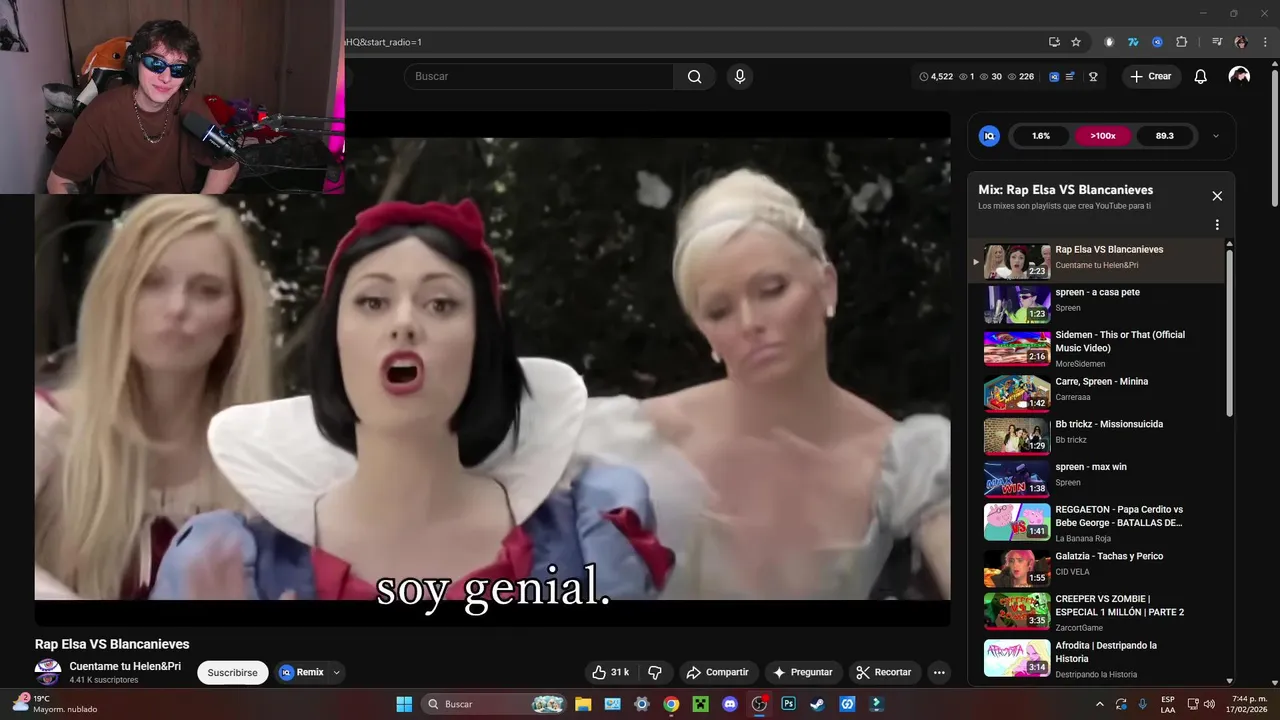Click the Compartir share button
Image resolution: width=1280 pixels, height=720 pixels.
[x=717, y=672]
